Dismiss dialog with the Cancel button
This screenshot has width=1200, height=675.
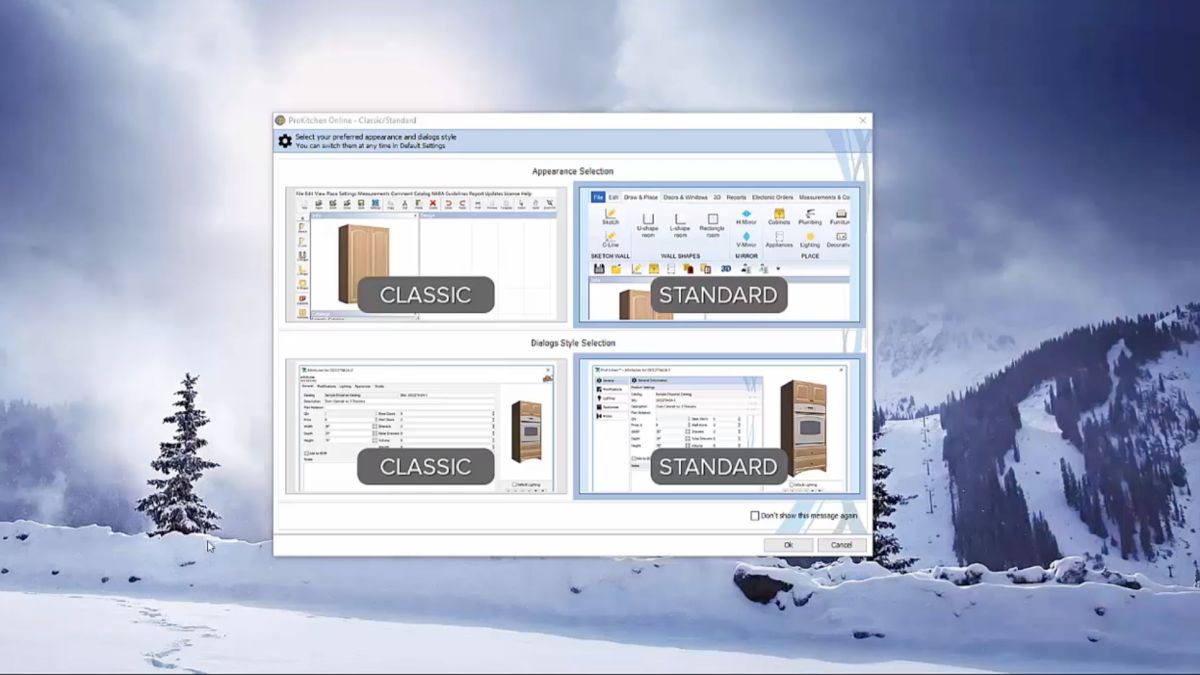(842, 545)
